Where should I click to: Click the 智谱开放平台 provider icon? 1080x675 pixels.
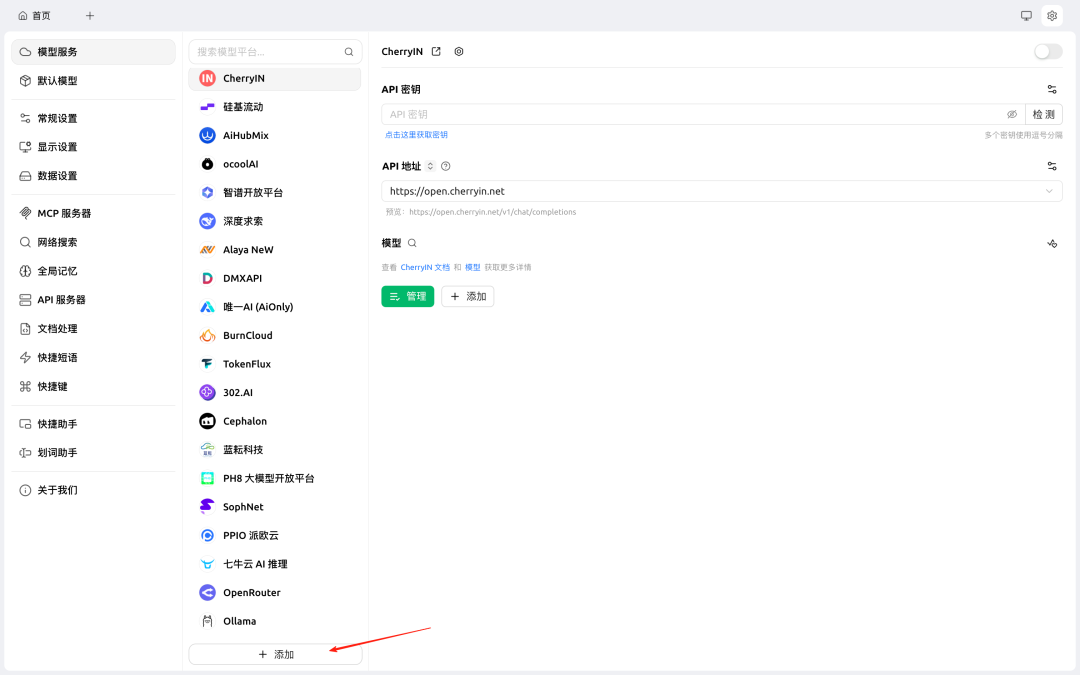click(x=207, y=193)
